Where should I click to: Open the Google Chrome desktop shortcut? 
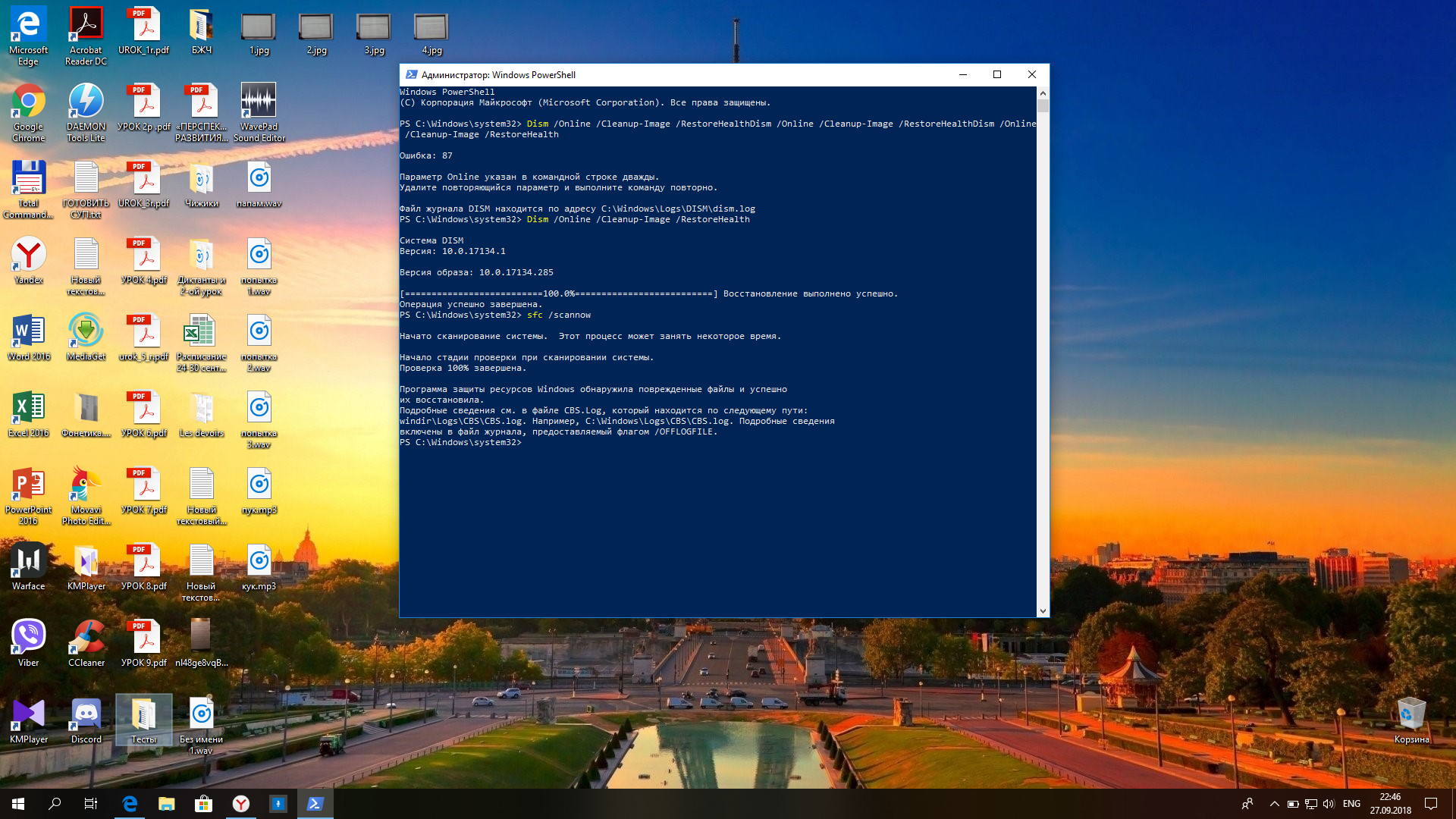pos(28,102)
